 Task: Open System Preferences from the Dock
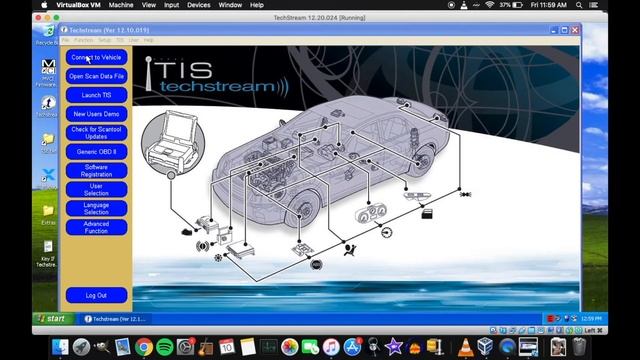tap(185, 347)
